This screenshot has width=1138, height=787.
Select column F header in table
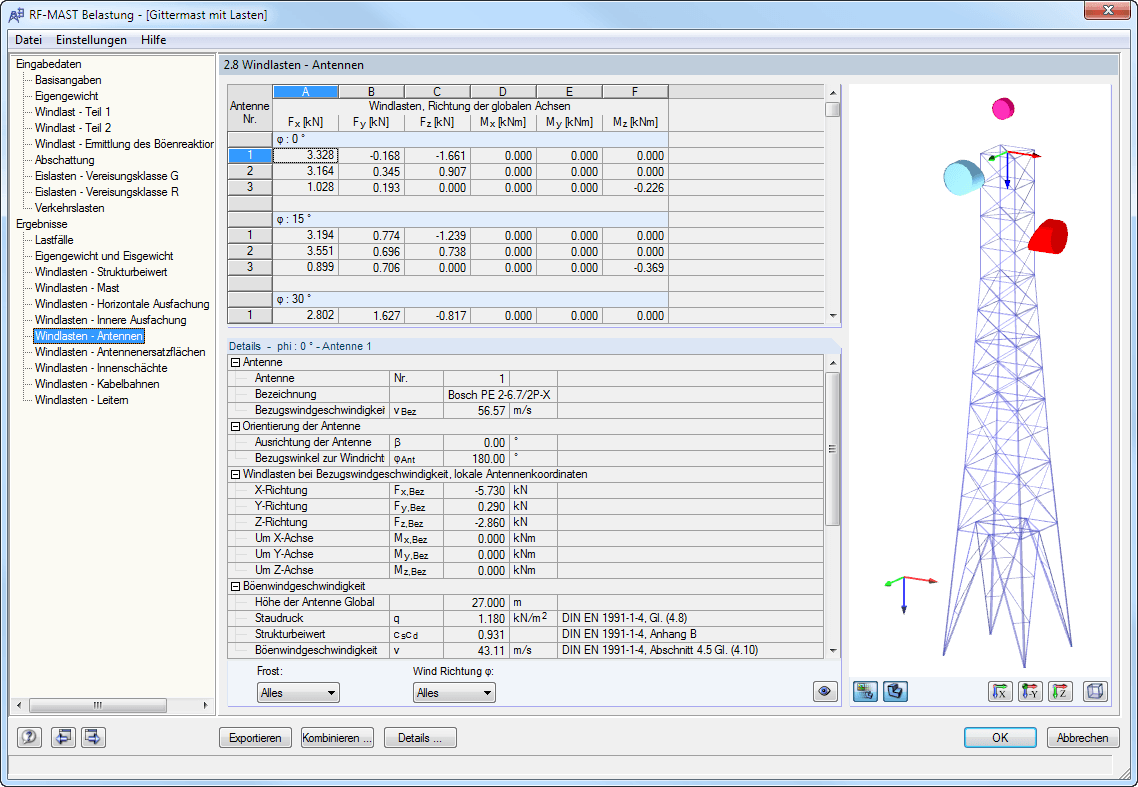[x=635, y=91]
